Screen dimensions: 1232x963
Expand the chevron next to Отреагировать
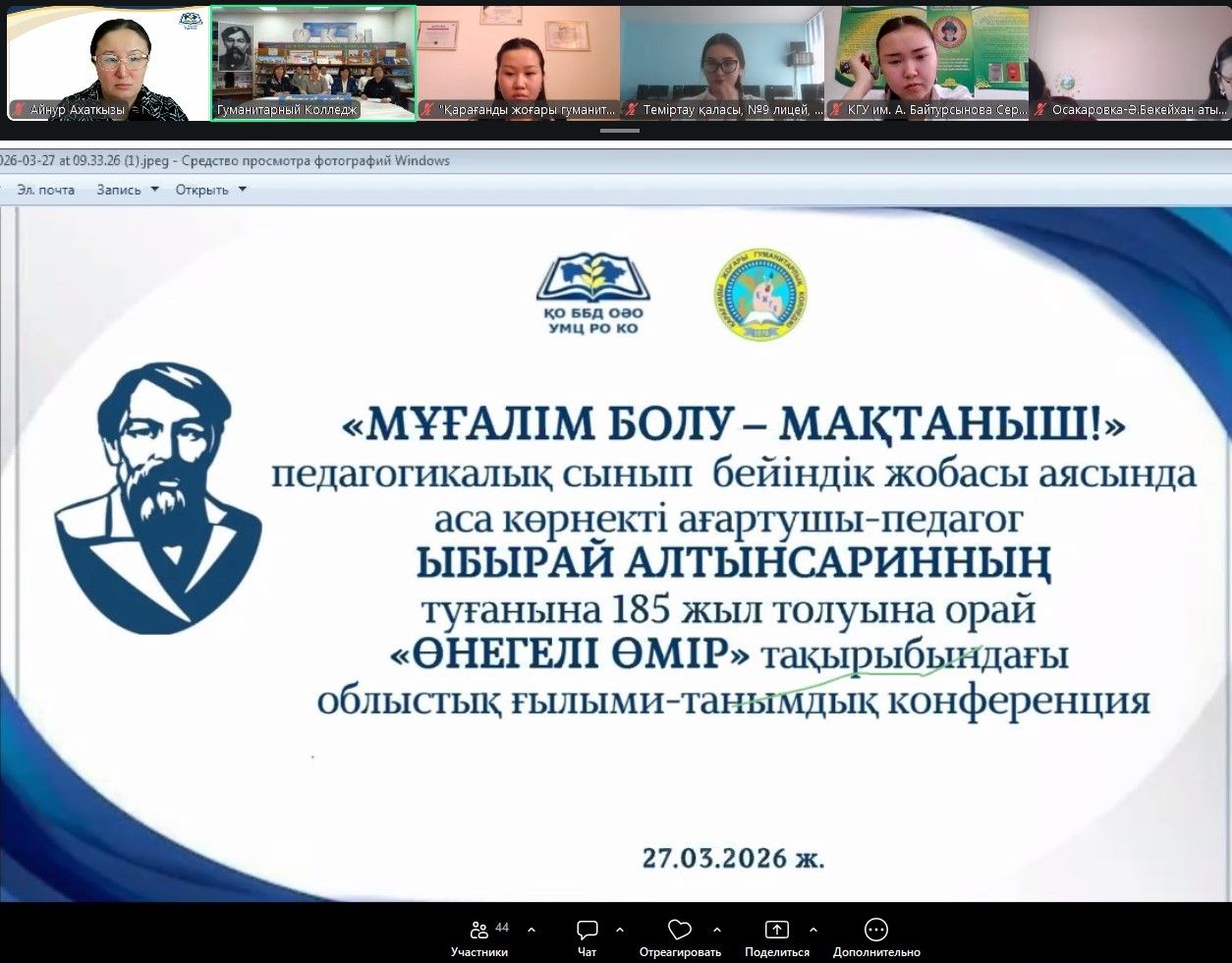pos(717,930)
